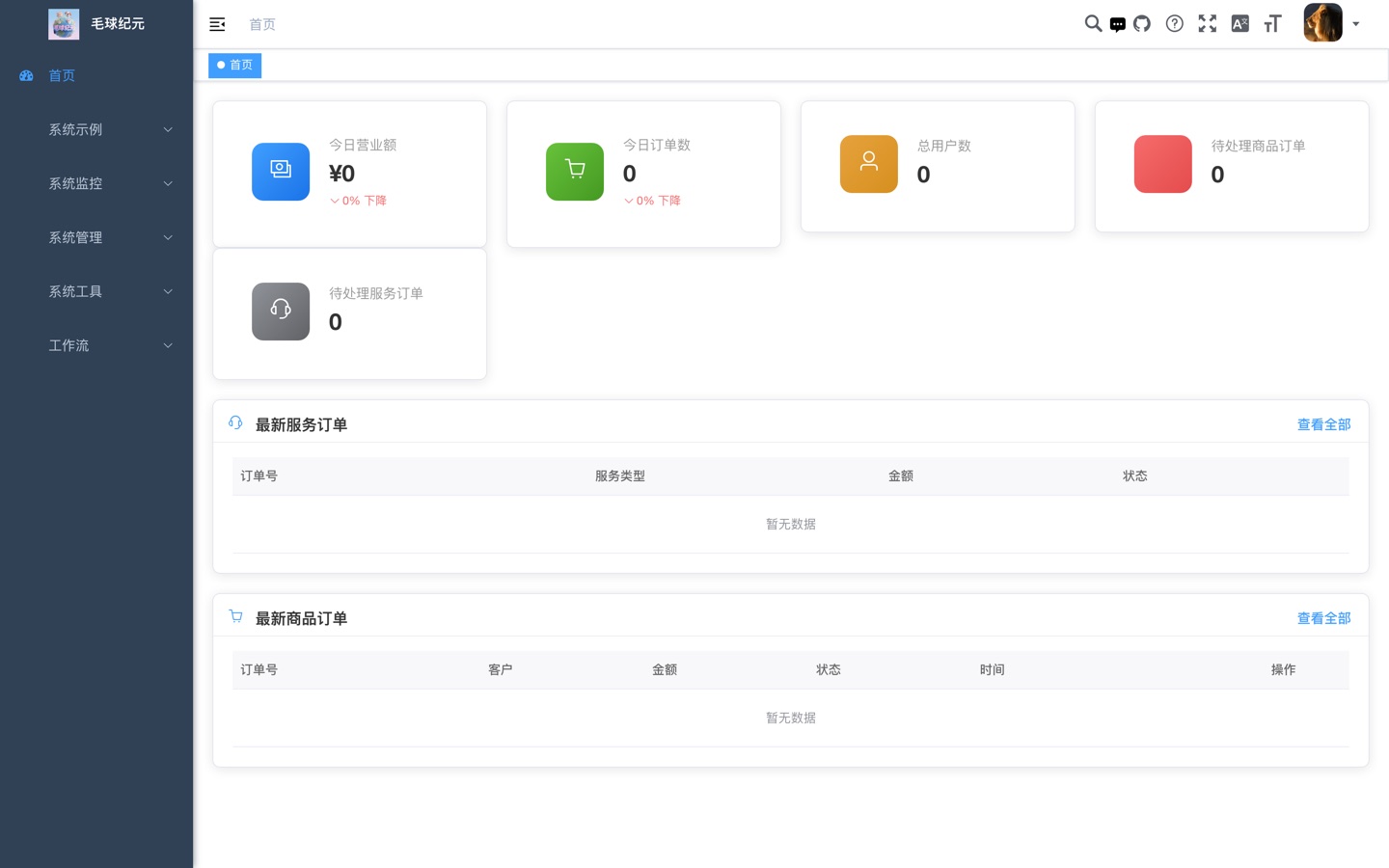Open the 系统示例 sidebar menu
Viewport: 1389px width, 868px height.
(96, 129)
